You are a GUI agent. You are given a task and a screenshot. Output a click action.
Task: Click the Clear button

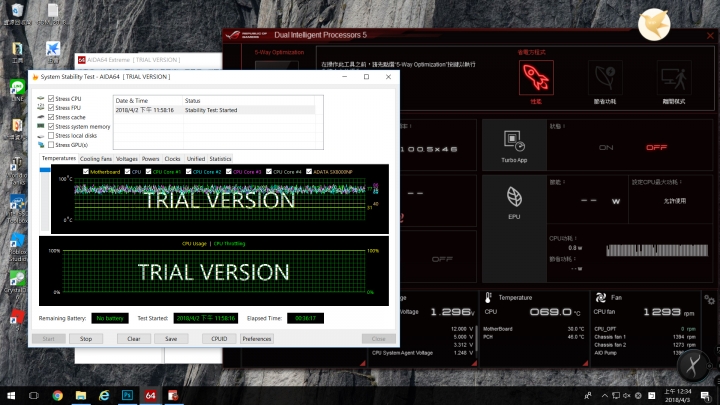(x=134, y=339)
